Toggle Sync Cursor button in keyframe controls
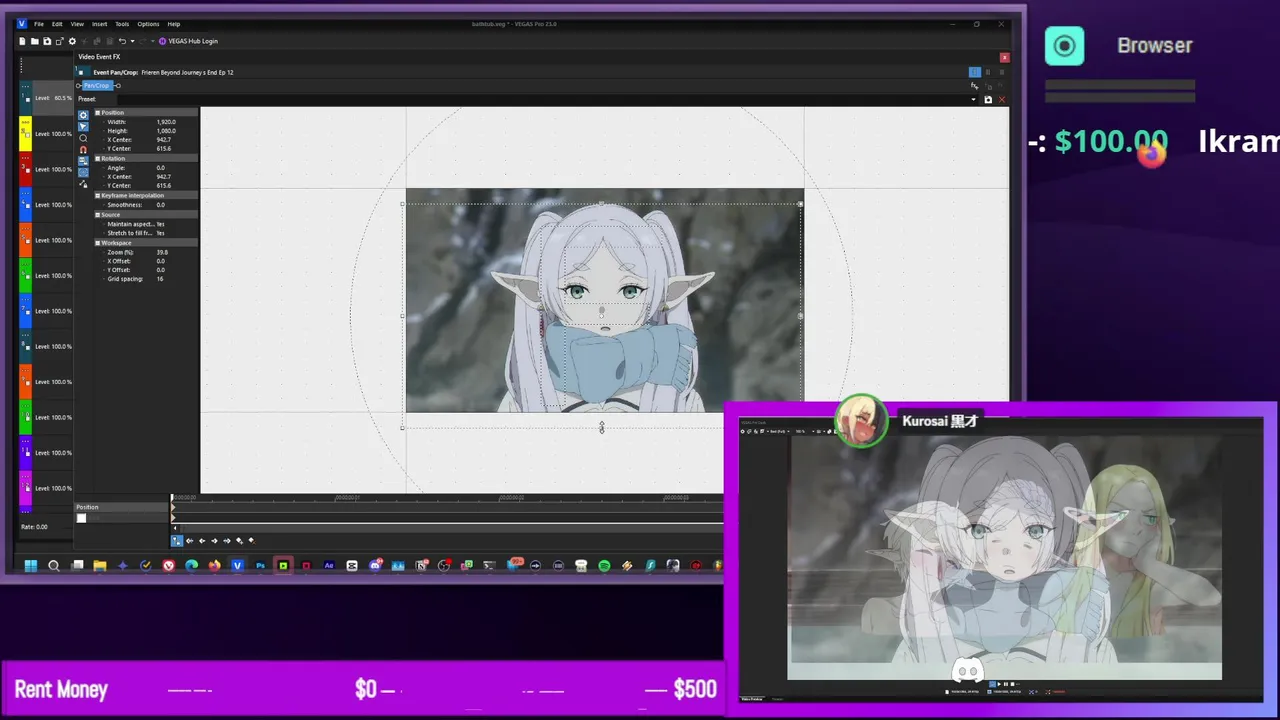The image size is (1280, 720). pyautogui.click(x=177, y=541)
